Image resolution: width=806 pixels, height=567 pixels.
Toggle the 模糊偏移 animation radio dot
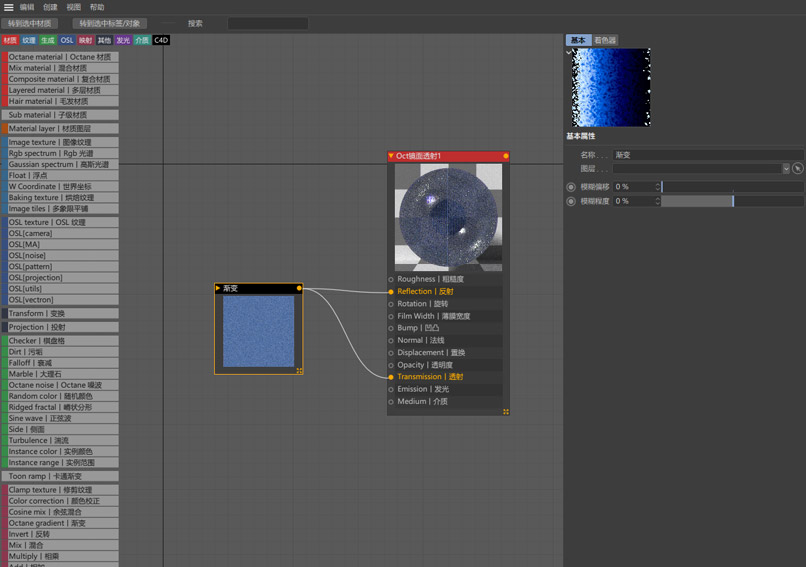click(571, 187)
